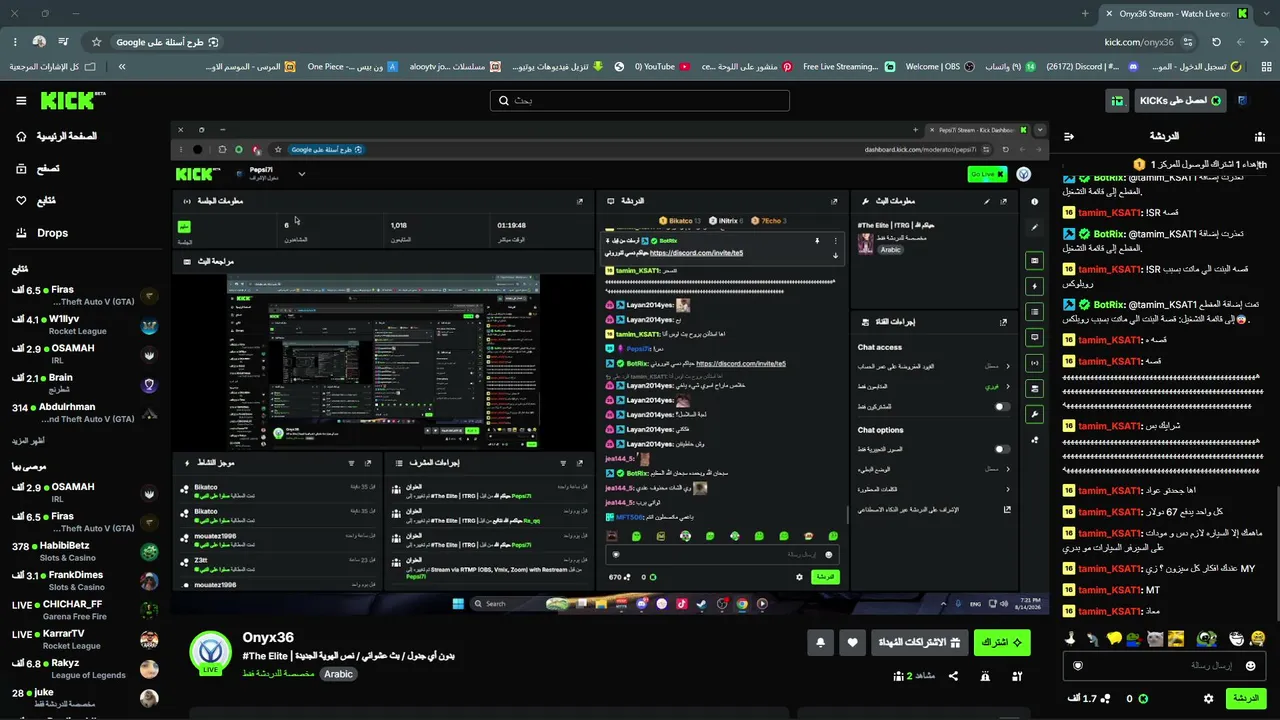
Task: Open the emoji picker in the chat input
Action: 1250,665
